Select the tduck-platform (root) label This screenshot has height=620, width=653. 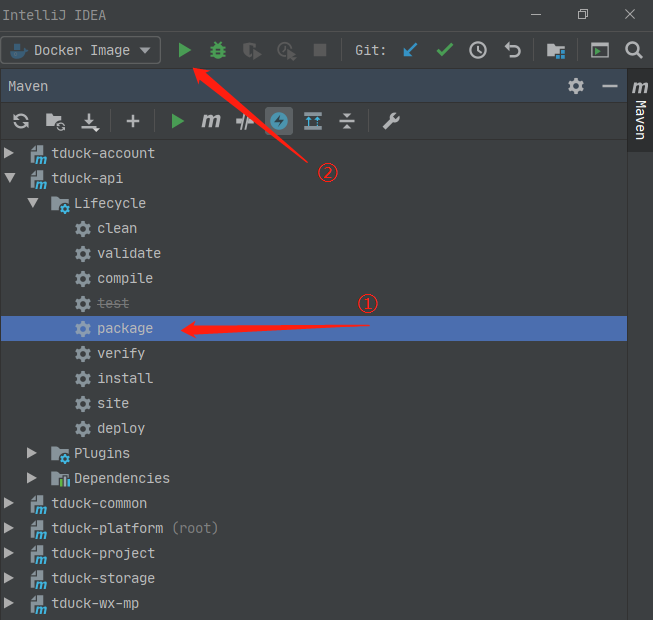click(x=135, y=528)
